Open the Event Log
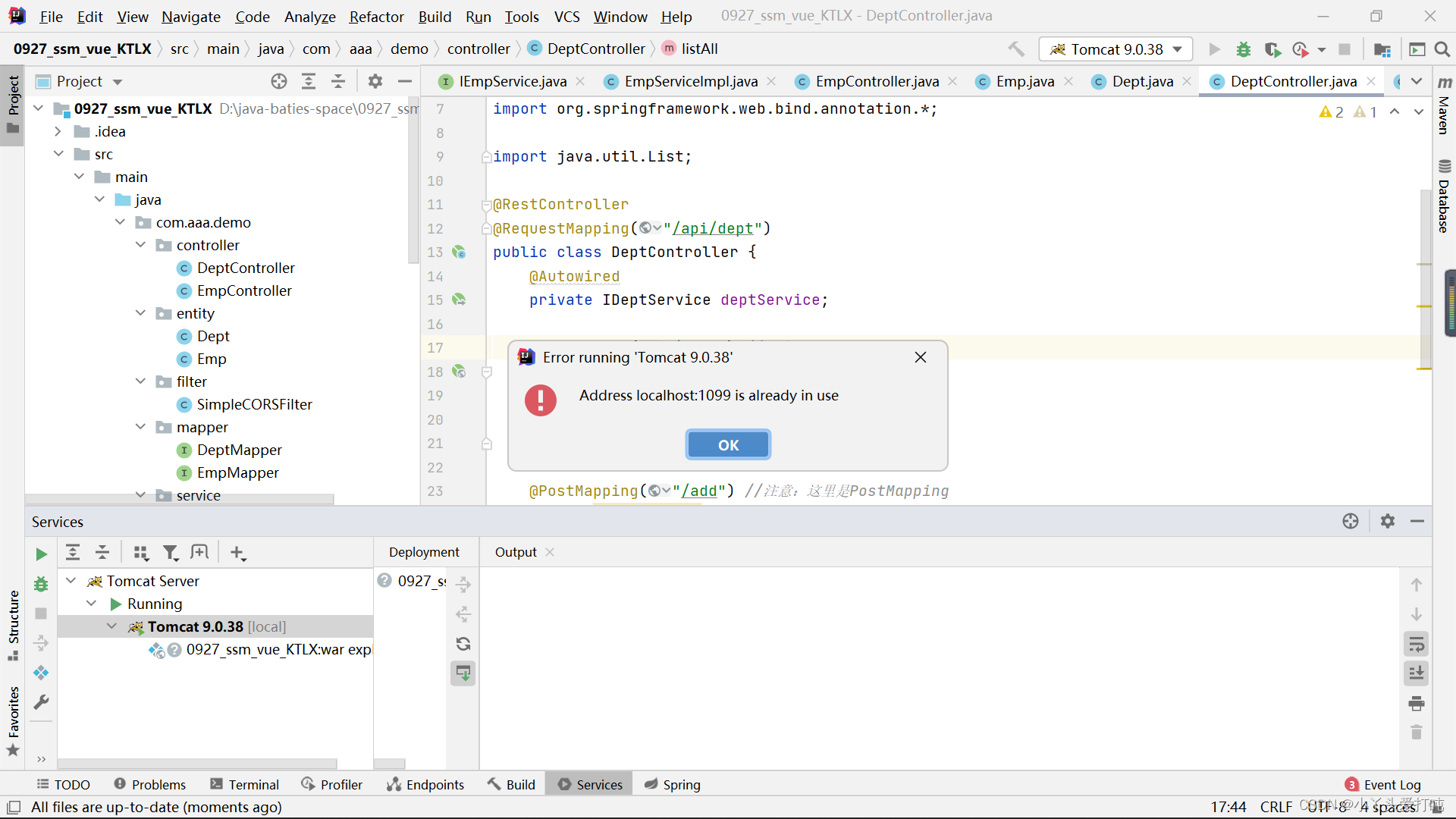This screenshot has width=1456, height=819. (1392, 784)
